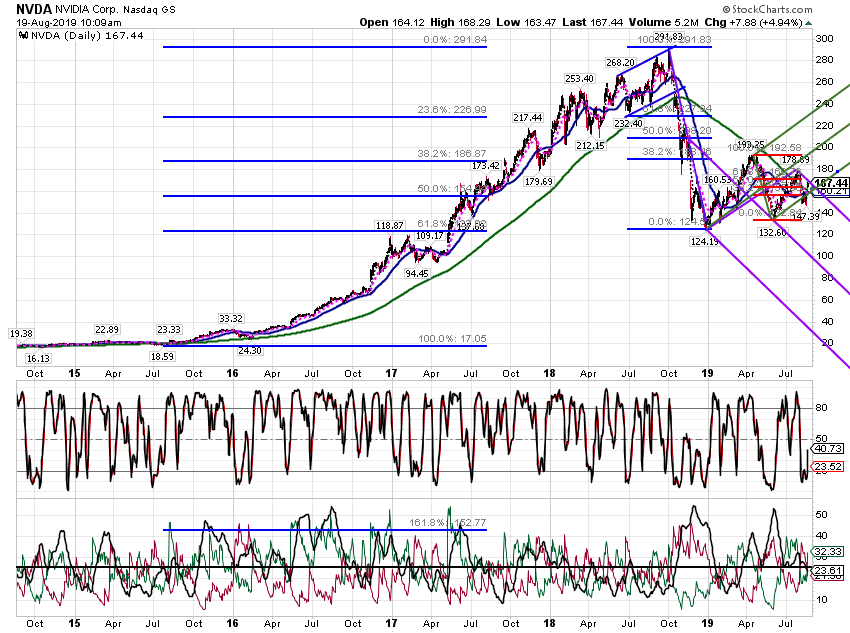Viewport: 850px width, 633px height.
Task: Click the Volume 5.2M header value
Action: click(x=664, y=22)
